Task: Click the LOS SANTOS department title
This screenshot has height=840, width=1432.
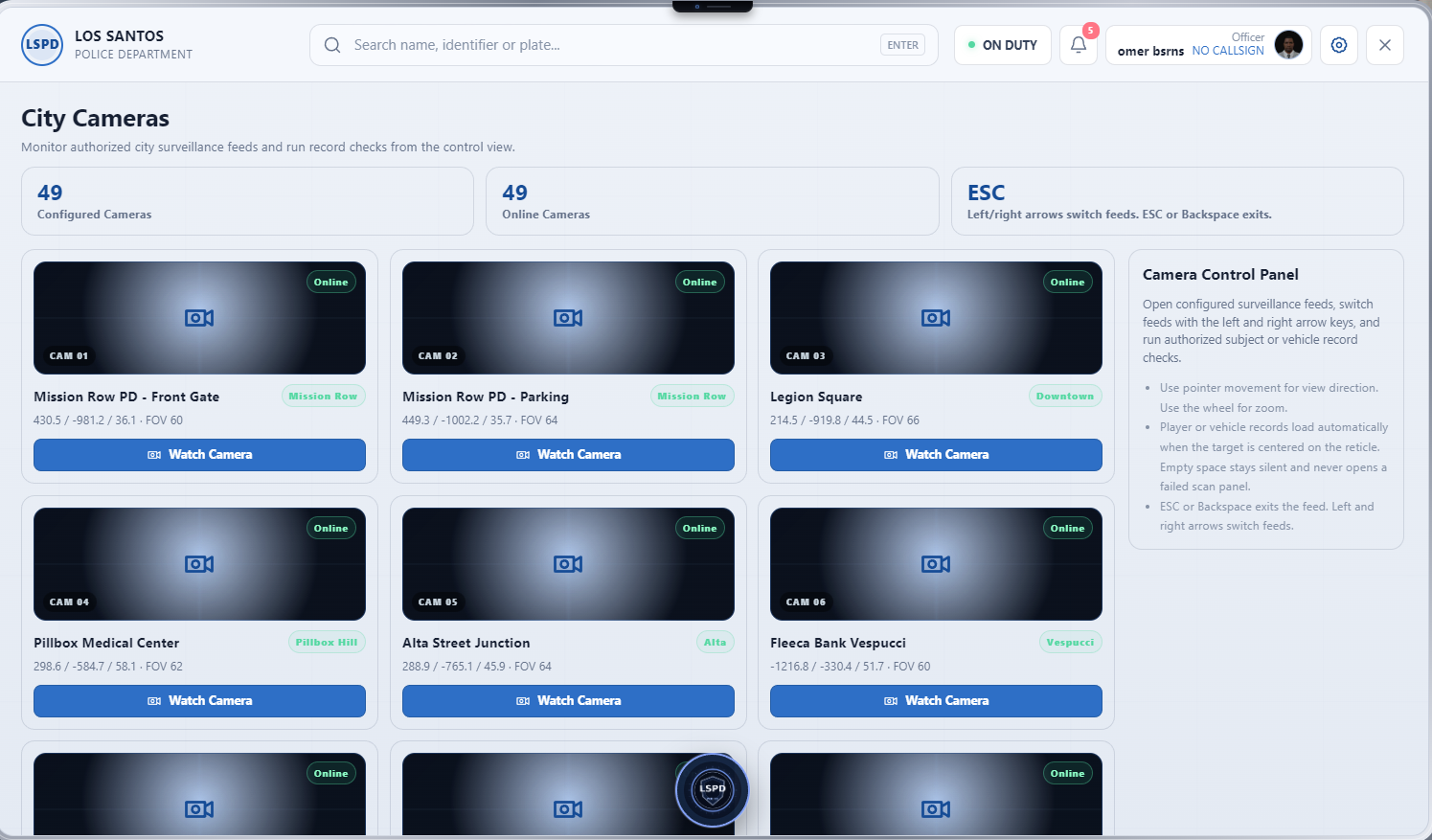Action: (120, 36)
